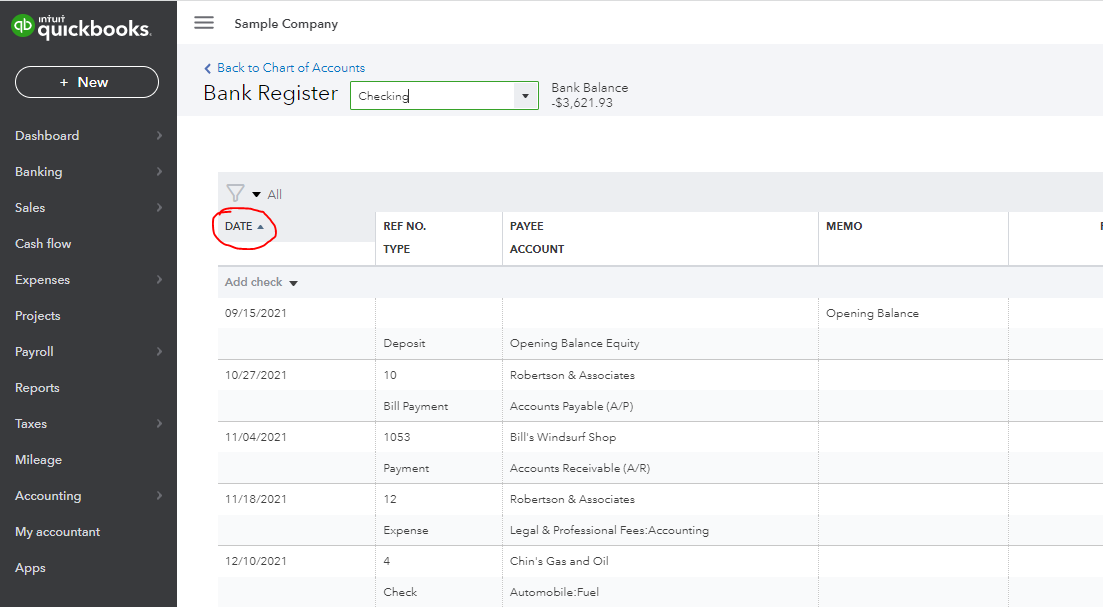1103x607 pixels.
Task: Sort register by PAYEE column header
Action: pos(526,226)
